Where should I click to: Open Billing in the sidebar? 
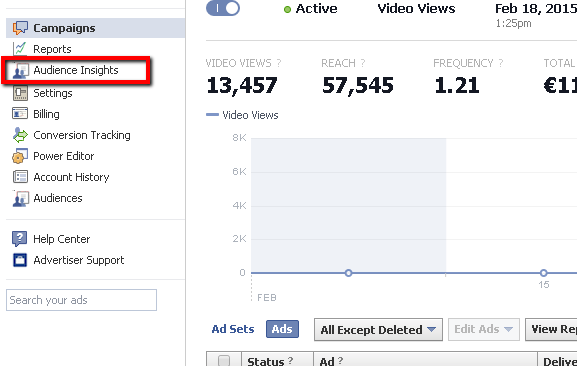pyautogui.click(x=46, y=114)
